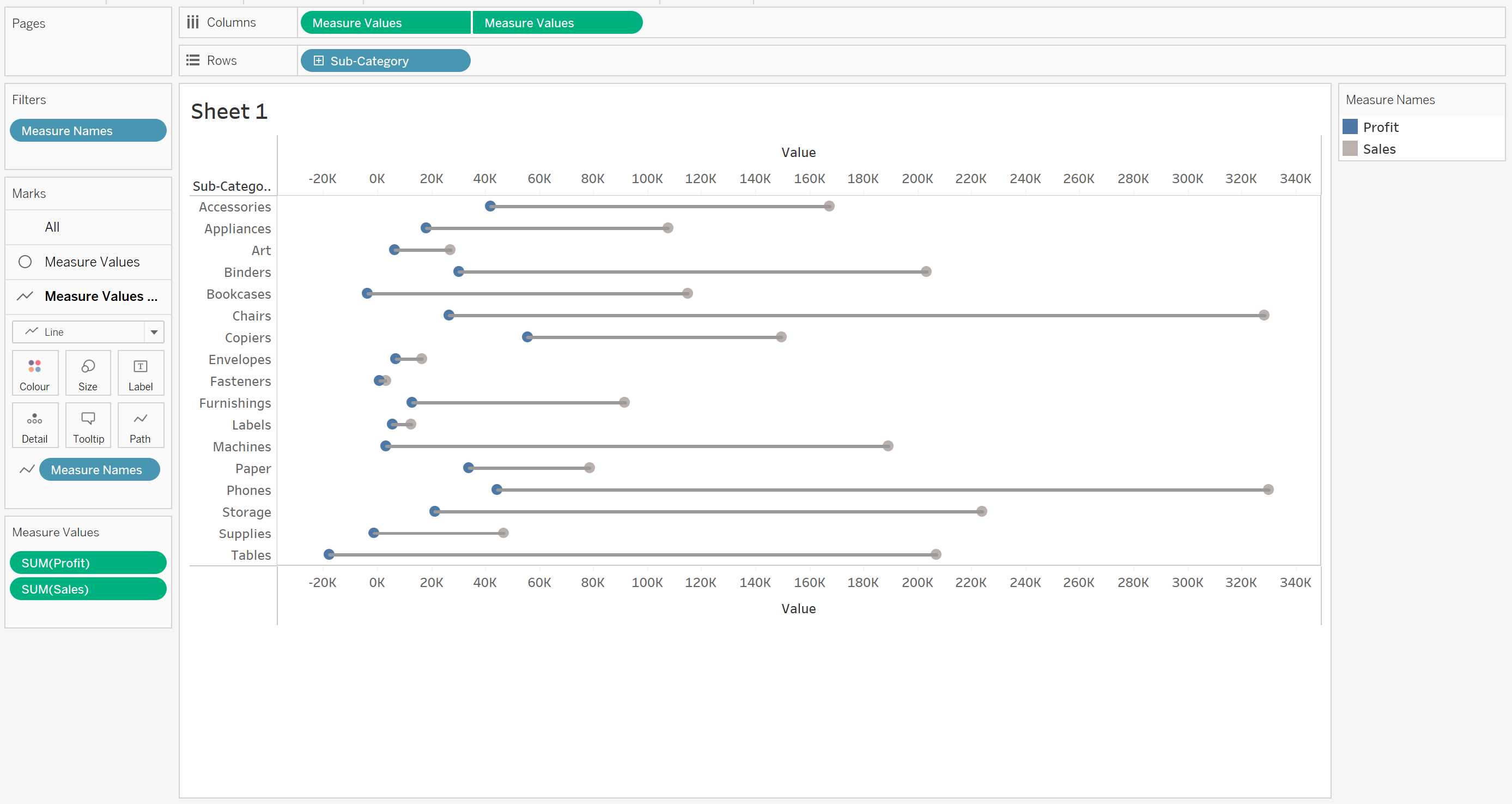The width and height of the screenshot is (1512, 804).
Task: Click the Sheet 1 title
Action: tap(229, 111)
